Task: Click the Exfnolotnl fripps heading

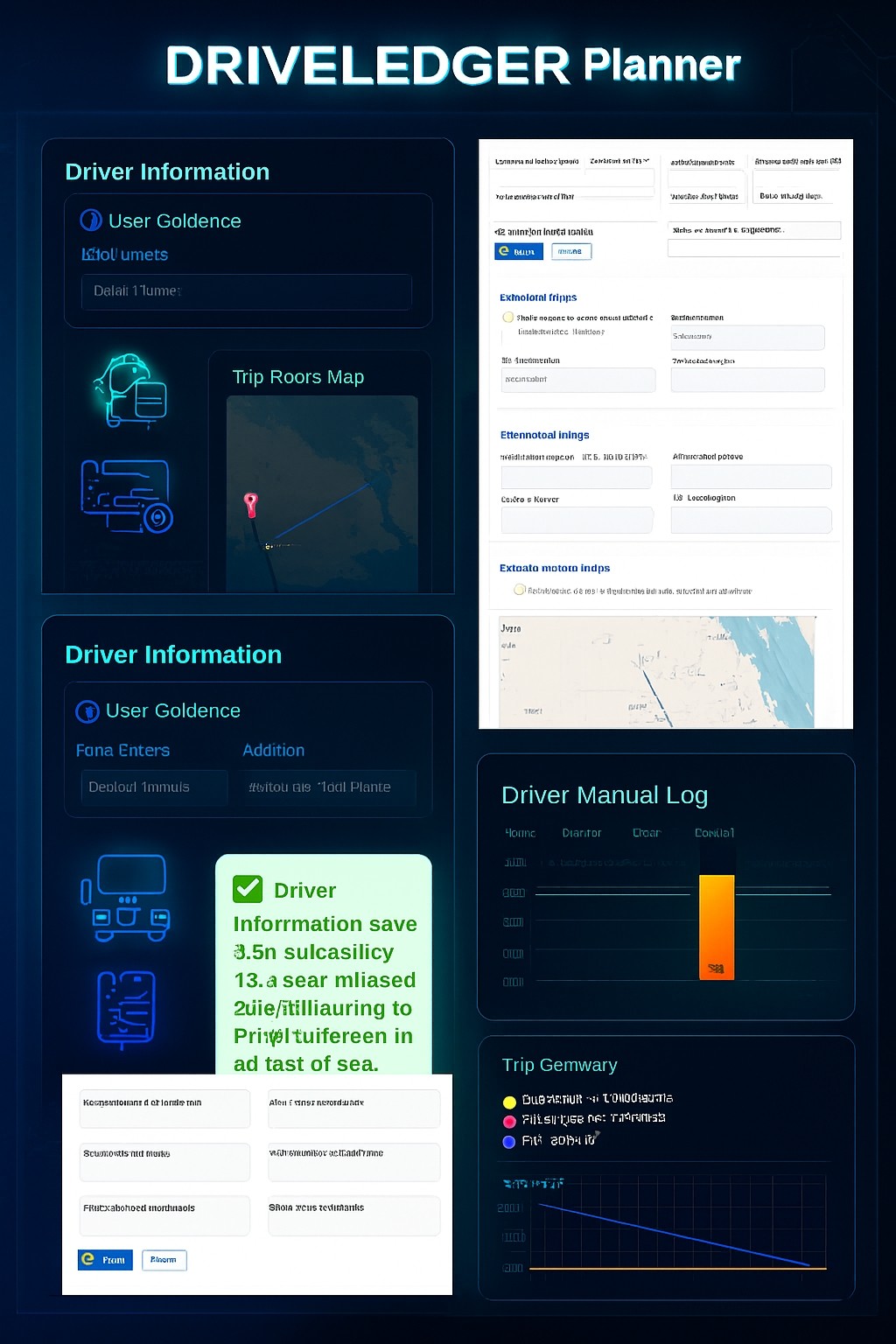Action: [x=538, y=297]
